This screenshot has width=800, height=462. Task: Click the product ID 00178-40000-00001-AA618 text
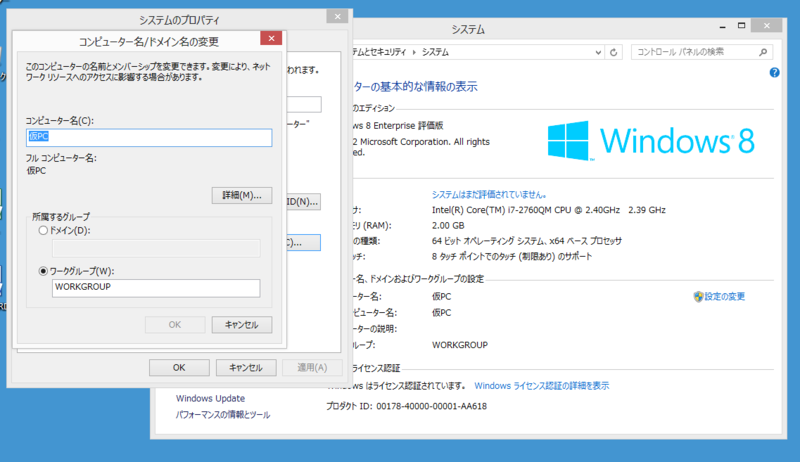pyautogui.click(x=432, y=406)
